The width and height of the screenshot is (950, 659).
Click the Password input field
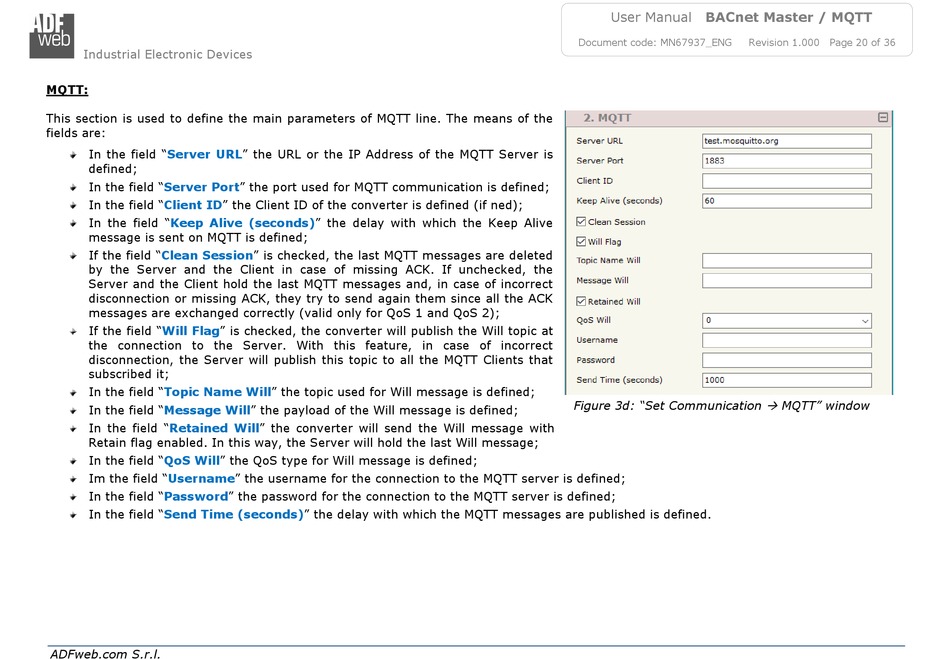786,360
